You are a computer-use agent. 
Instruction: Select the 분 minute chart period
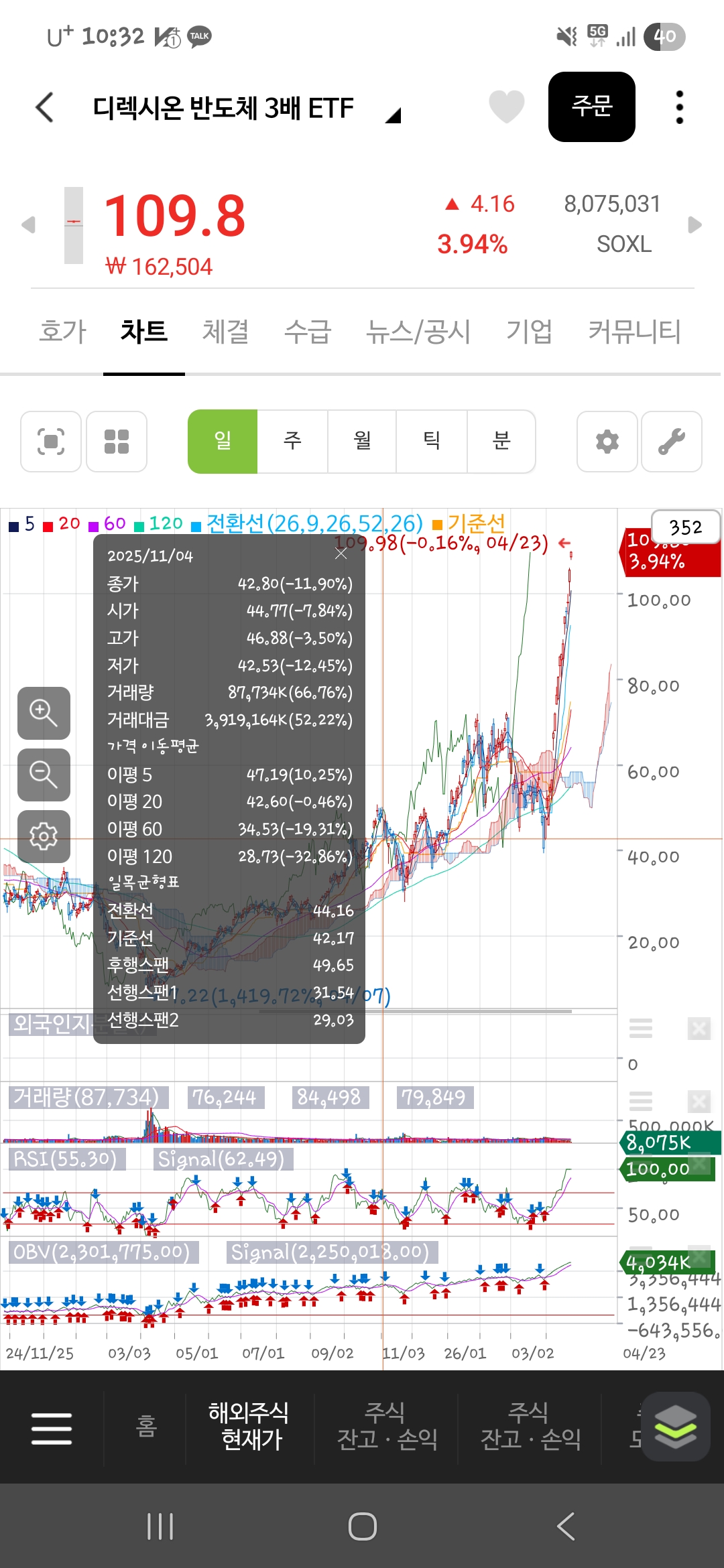[501, 442]
